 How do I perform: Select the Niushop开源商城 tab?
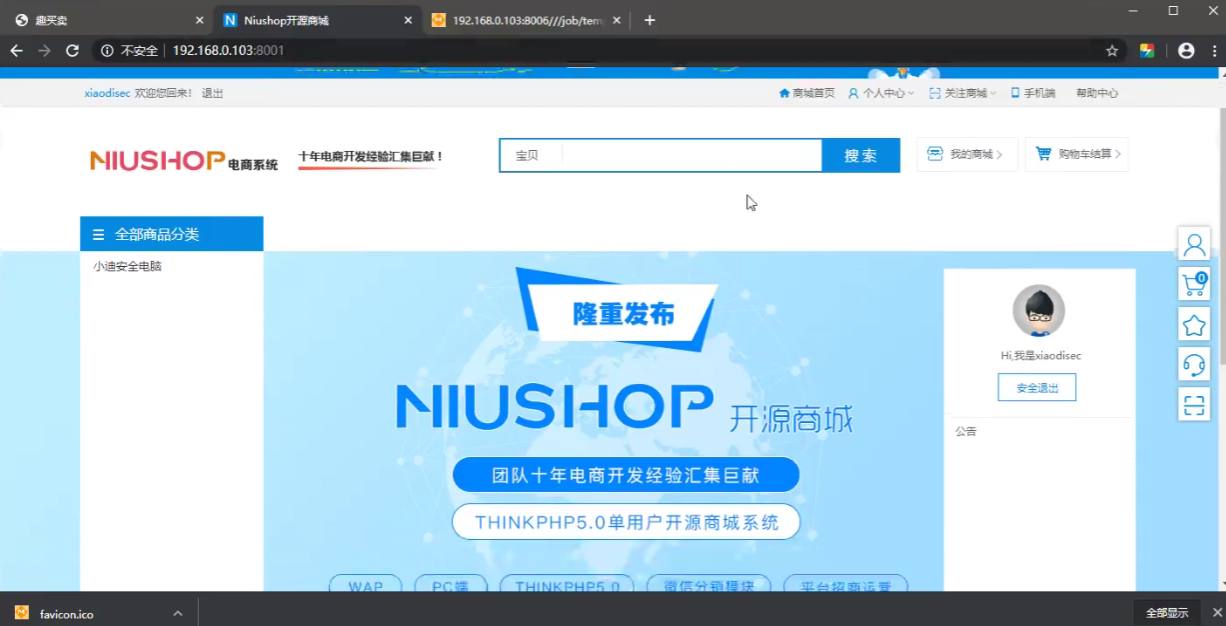point(316,20)
